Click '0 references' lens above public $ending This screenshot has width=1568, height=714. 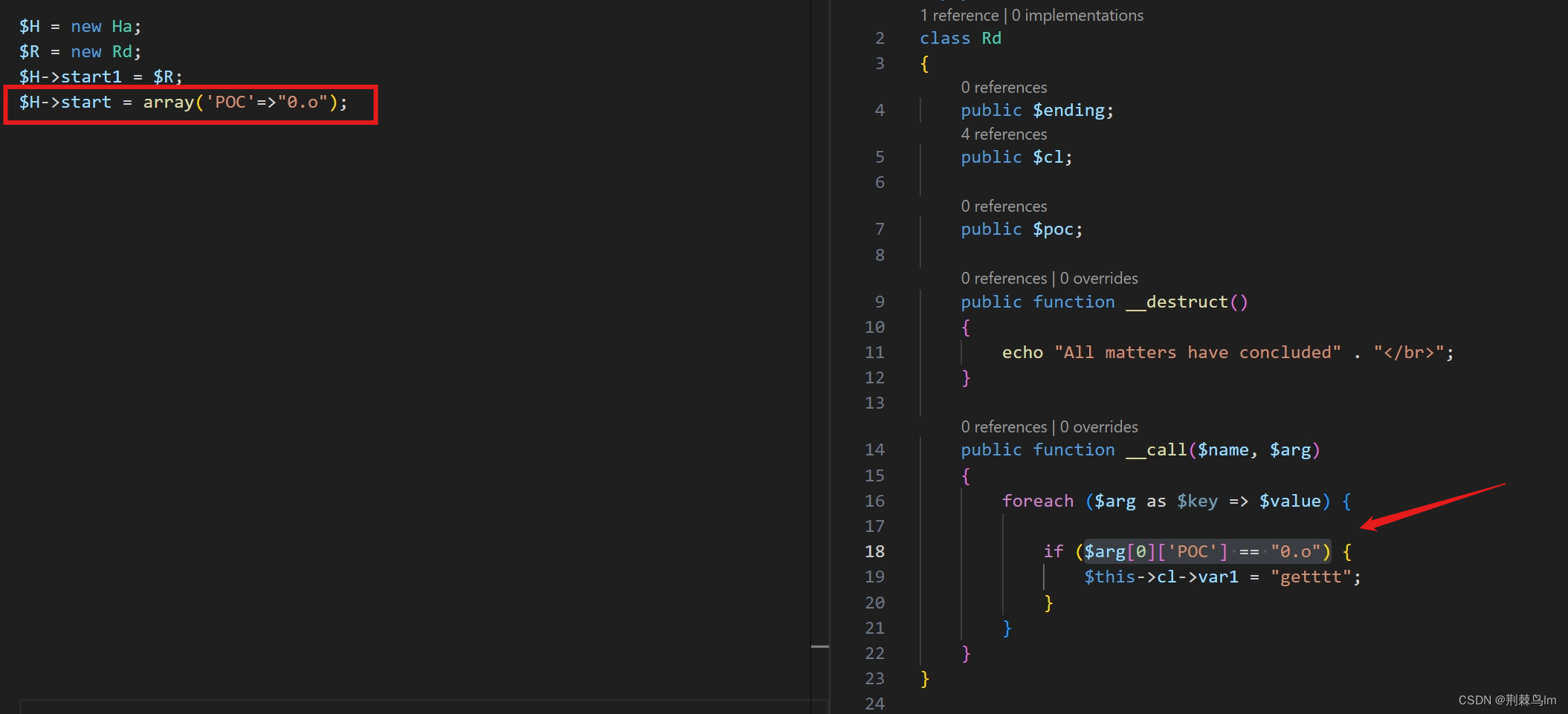click(x=1004, y=87)
